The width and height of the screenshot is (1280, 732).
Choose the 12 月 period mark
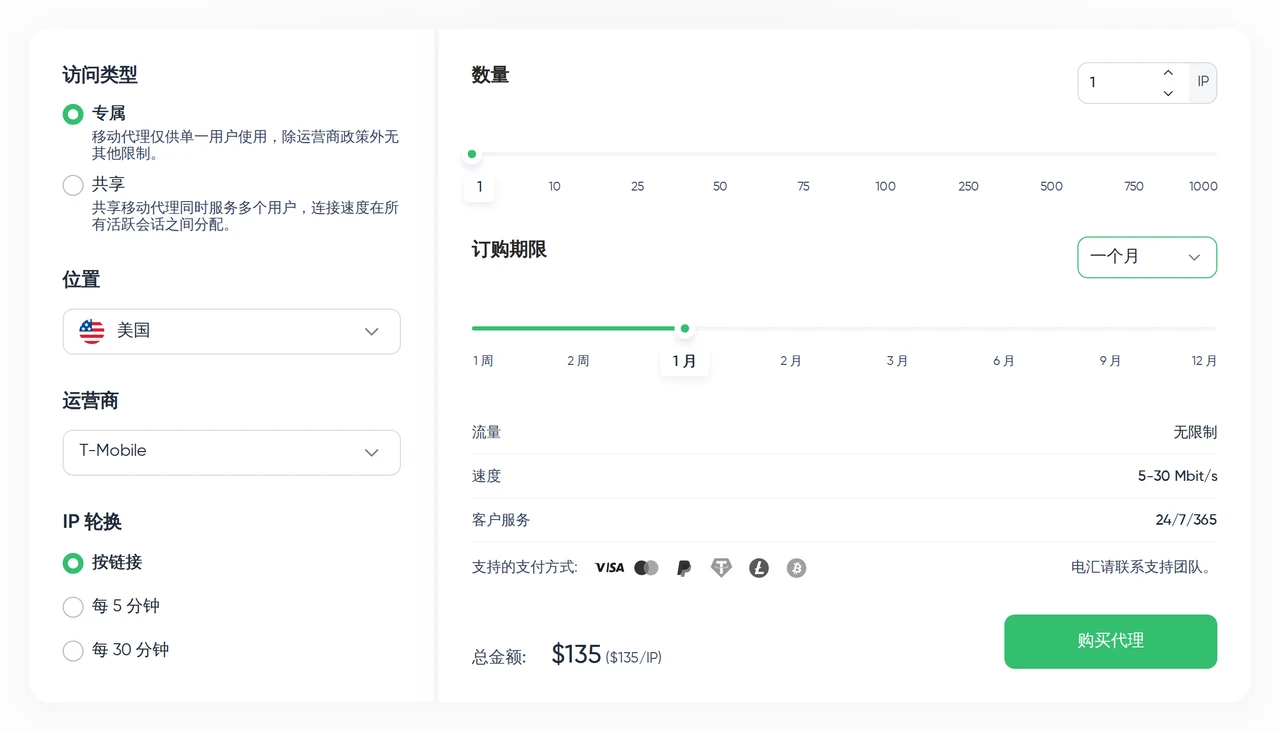click(1204, 361)
